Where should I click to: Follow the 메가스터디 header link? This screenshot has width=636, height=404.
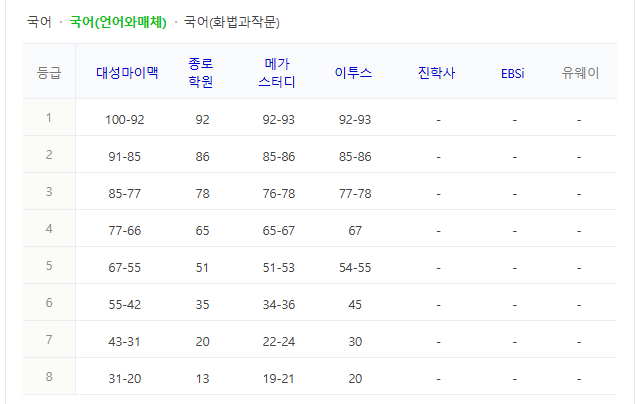pyautogui.click(x=277, y=73)
